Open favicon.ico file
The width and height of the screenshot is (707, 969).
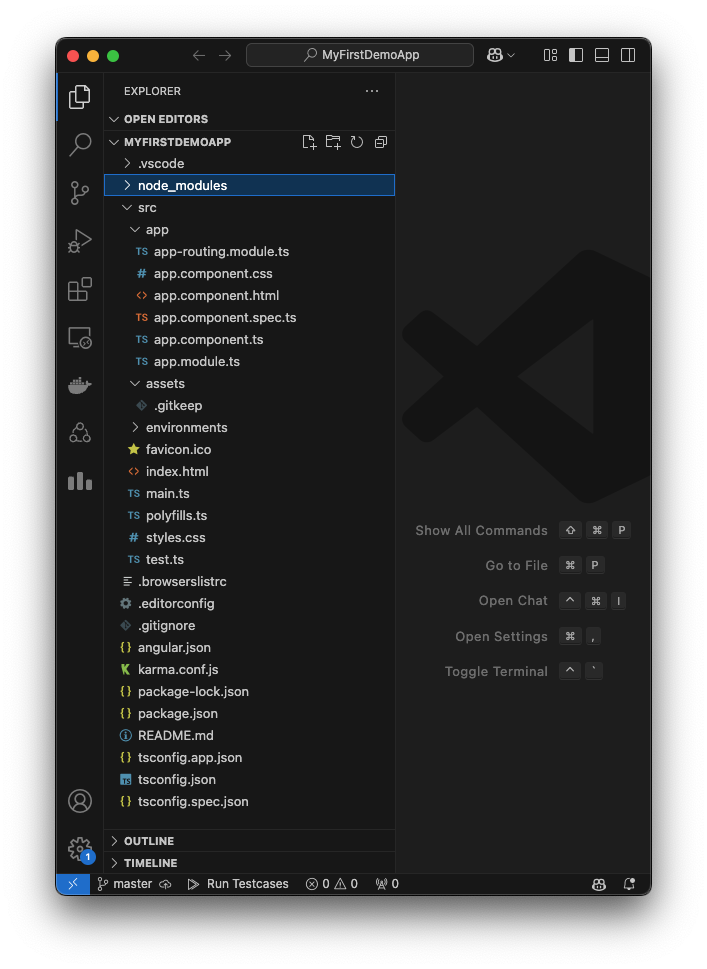250,449
